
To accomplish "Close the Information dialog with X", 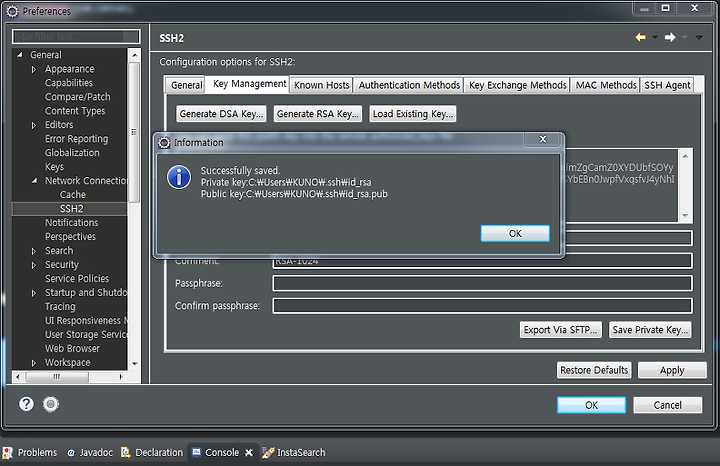I will [x=543, y=139].
